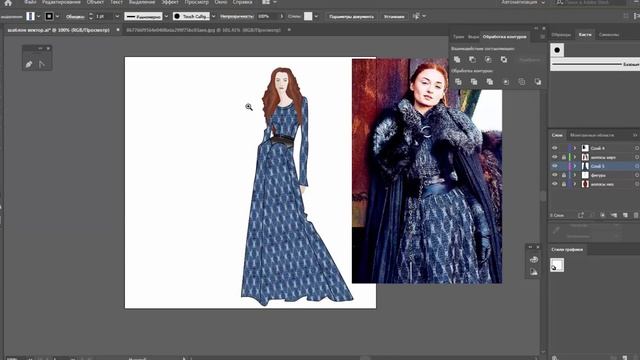Unlock the волосы низ layer
This screenshot has height=360, width=640.
tap(564, 184)
